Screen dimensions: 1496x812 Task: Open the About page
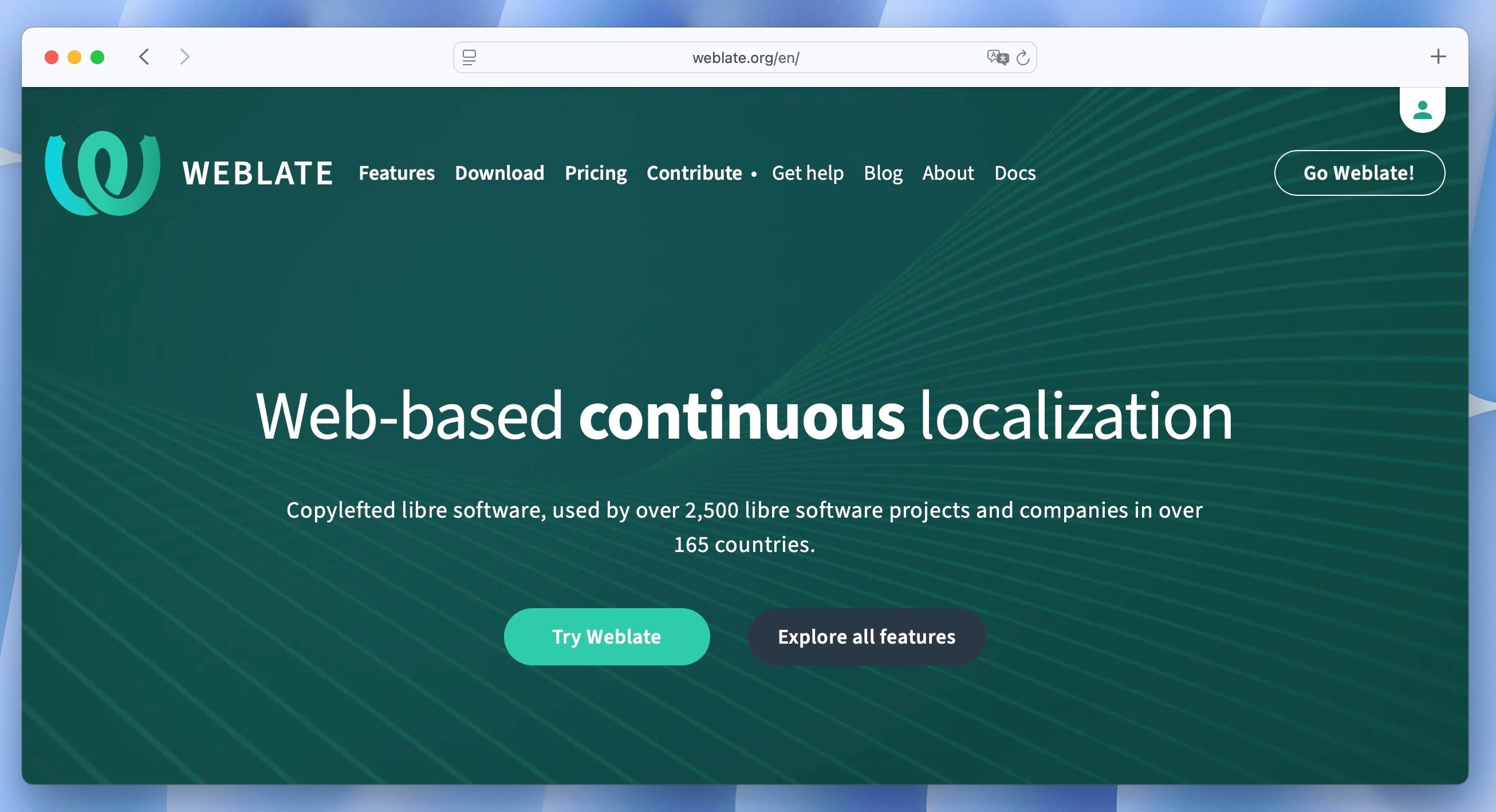[948, 173]
